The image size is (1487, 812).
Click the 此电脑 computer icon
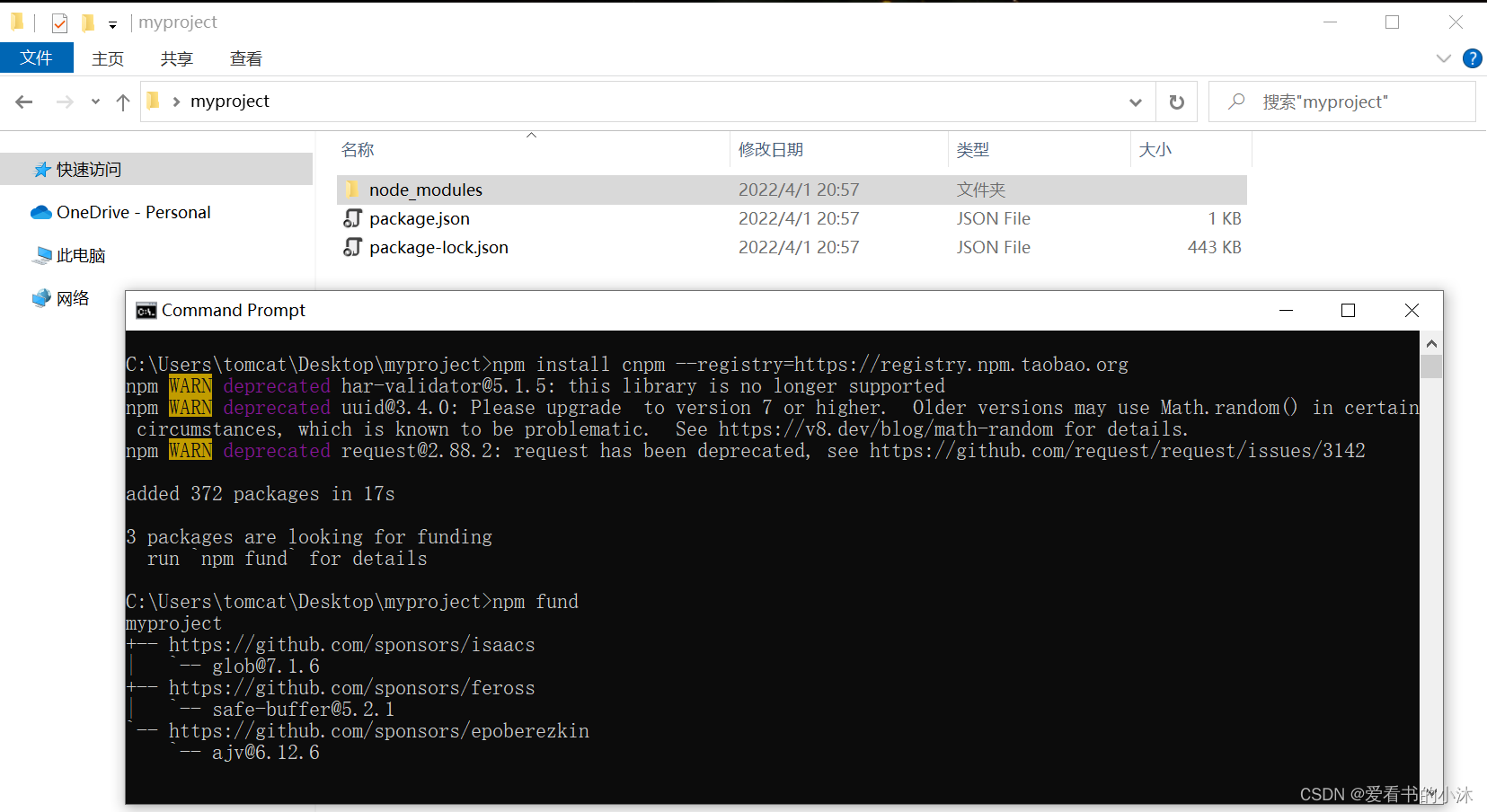tap(41, 256)
